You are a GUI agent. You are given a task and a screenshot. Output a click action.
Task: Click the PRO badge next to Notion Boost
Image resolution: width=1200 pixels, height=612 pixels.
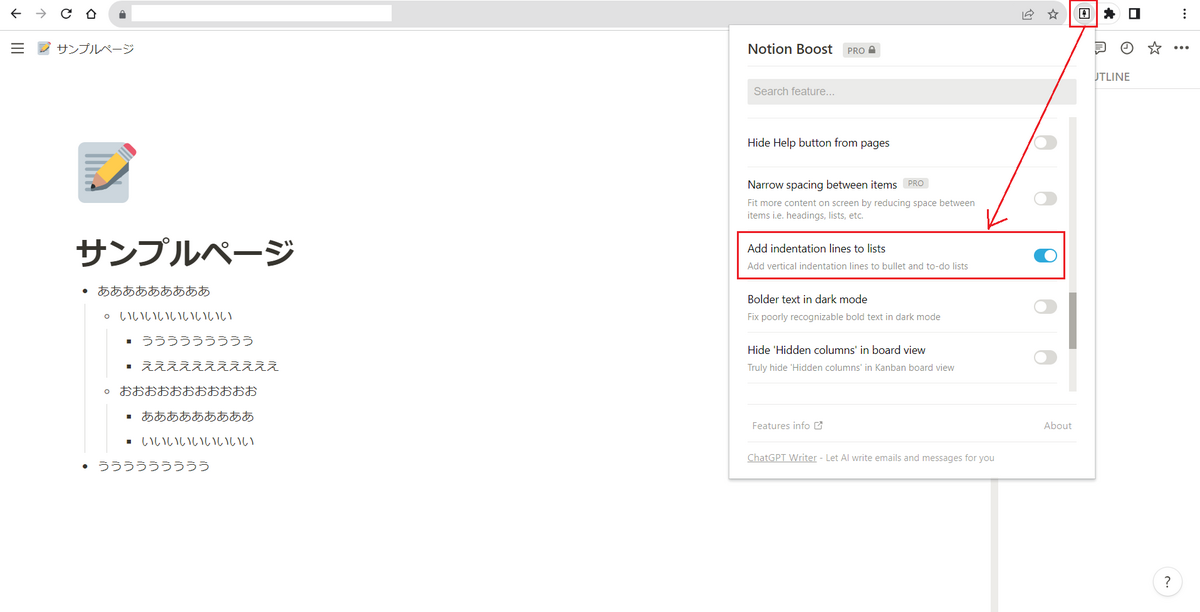pos(861,50)
